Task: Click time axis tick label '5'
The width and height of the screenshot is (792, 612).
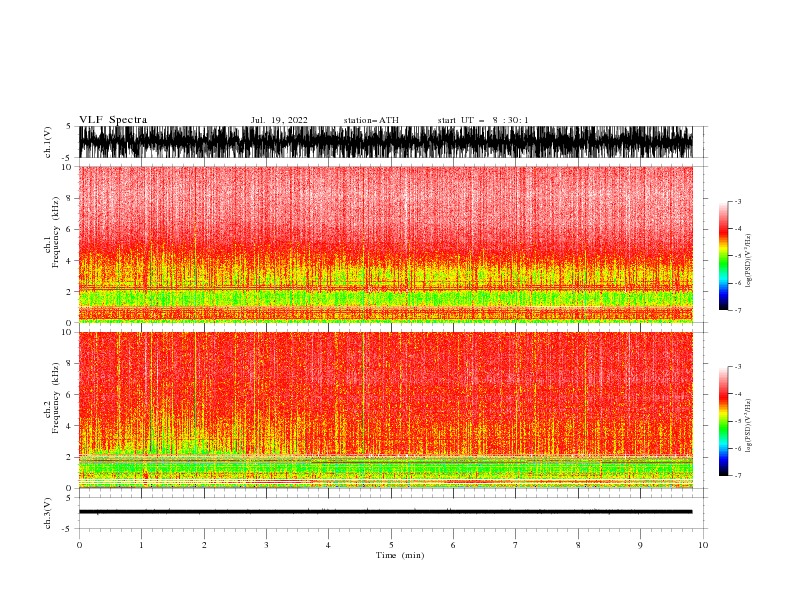Action: tap(391, 545)
